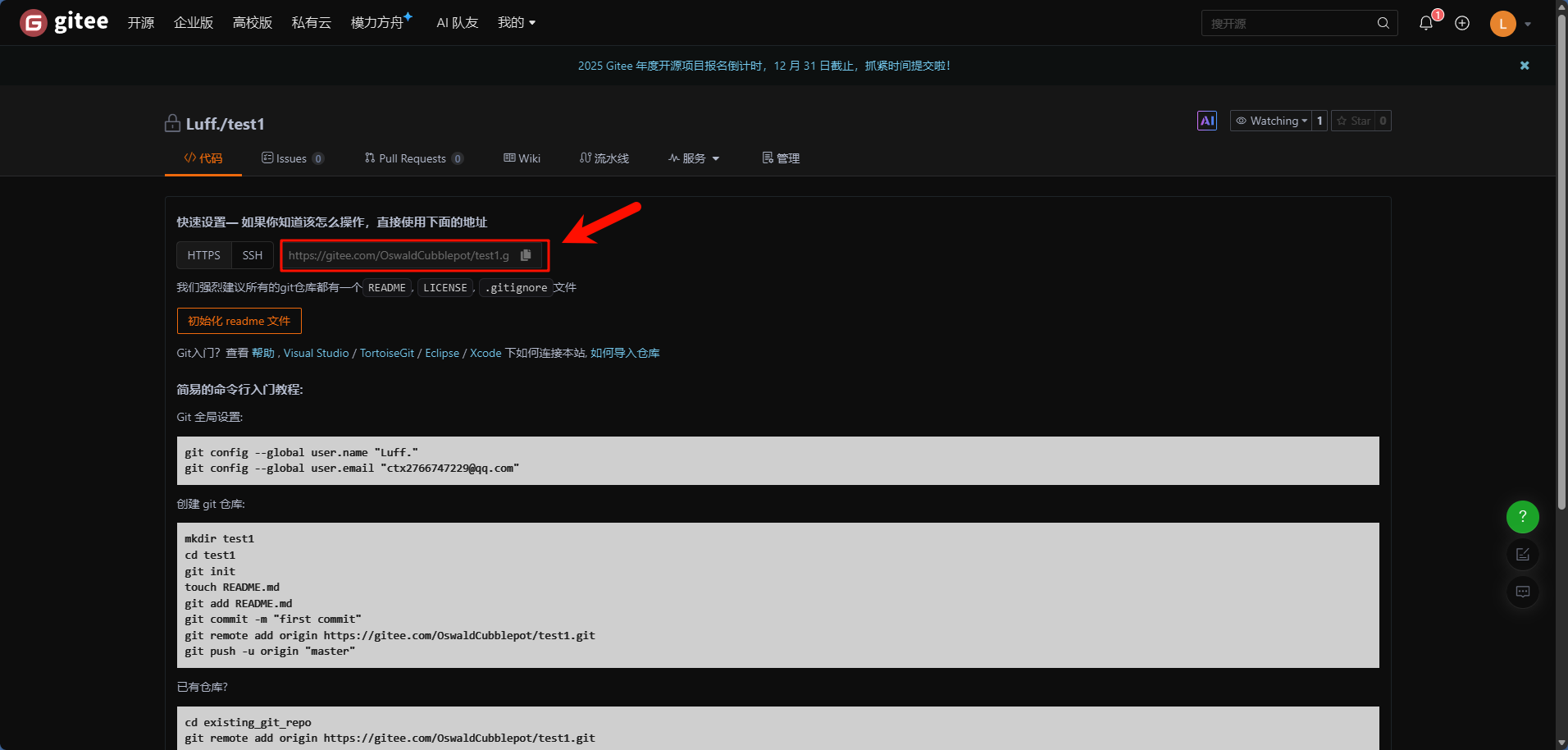Open the floating chat message icon
Screen dimensions: 1568x750
point(1523,592)
